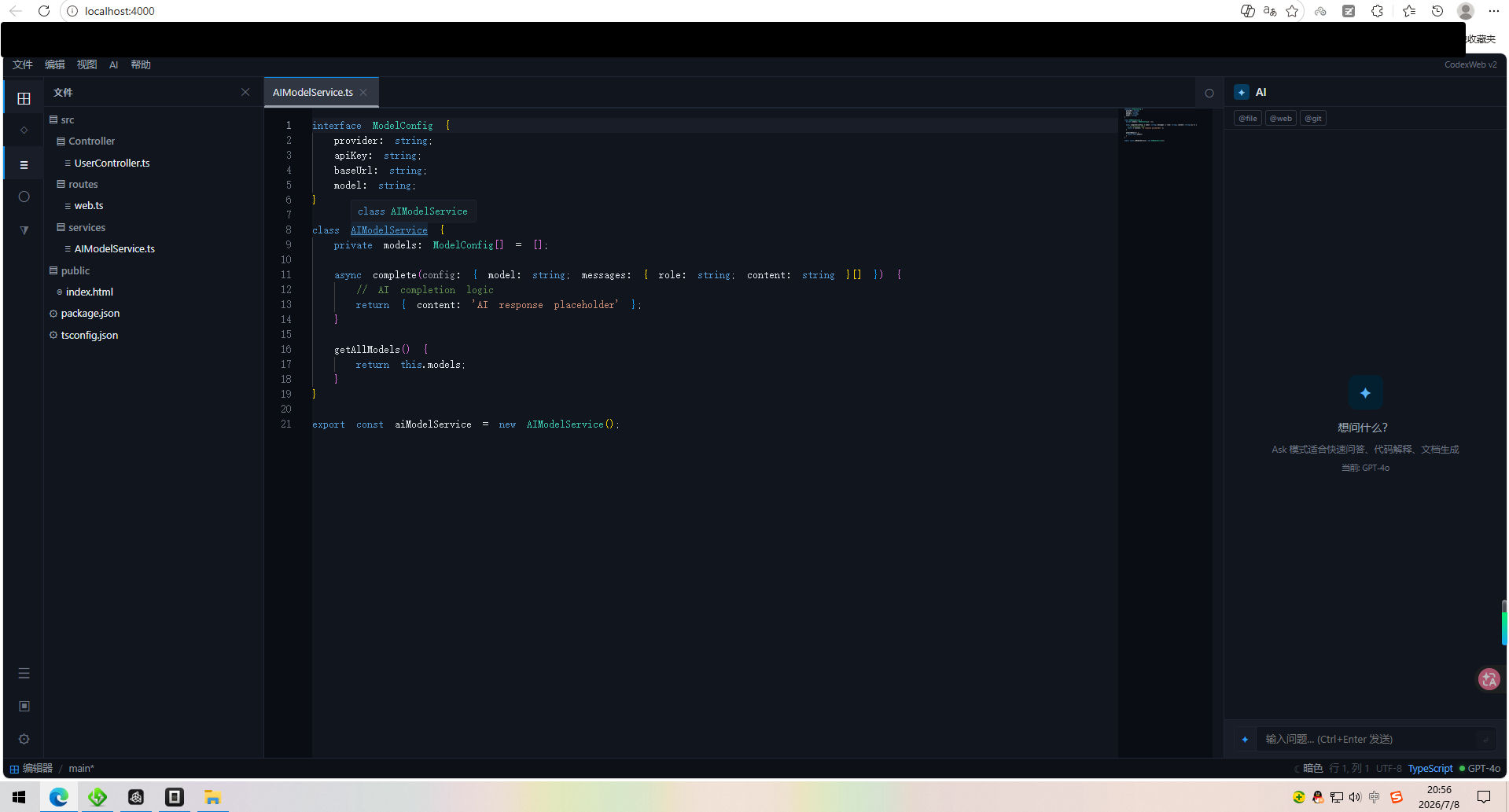Click the sparkle icon beside AI input
The image size is (1509, 812).
[1245, 739]
